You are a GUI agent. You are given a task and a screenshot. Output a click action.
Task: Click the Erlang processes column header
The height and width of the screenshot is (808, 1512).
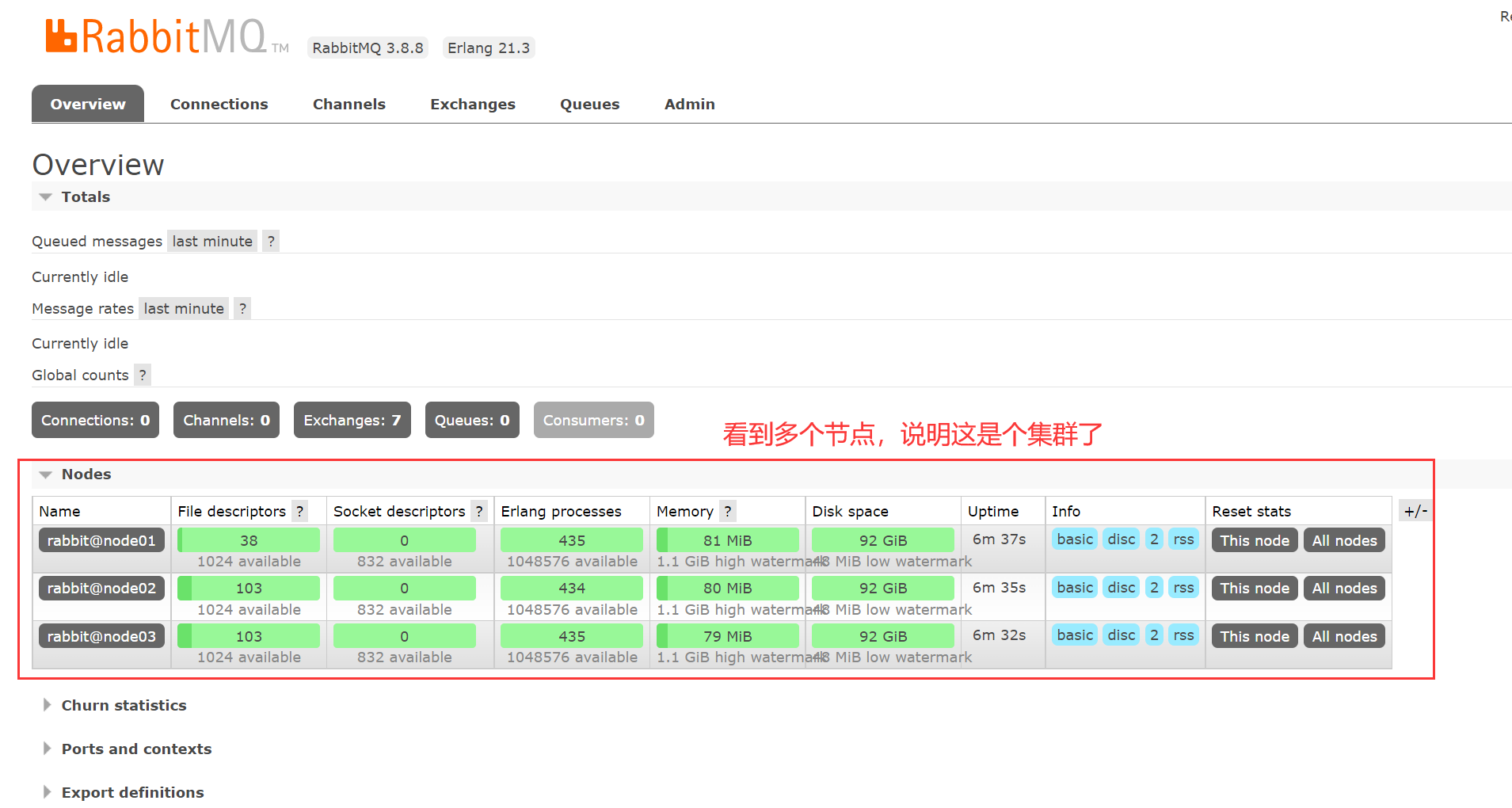pos(561,511)
